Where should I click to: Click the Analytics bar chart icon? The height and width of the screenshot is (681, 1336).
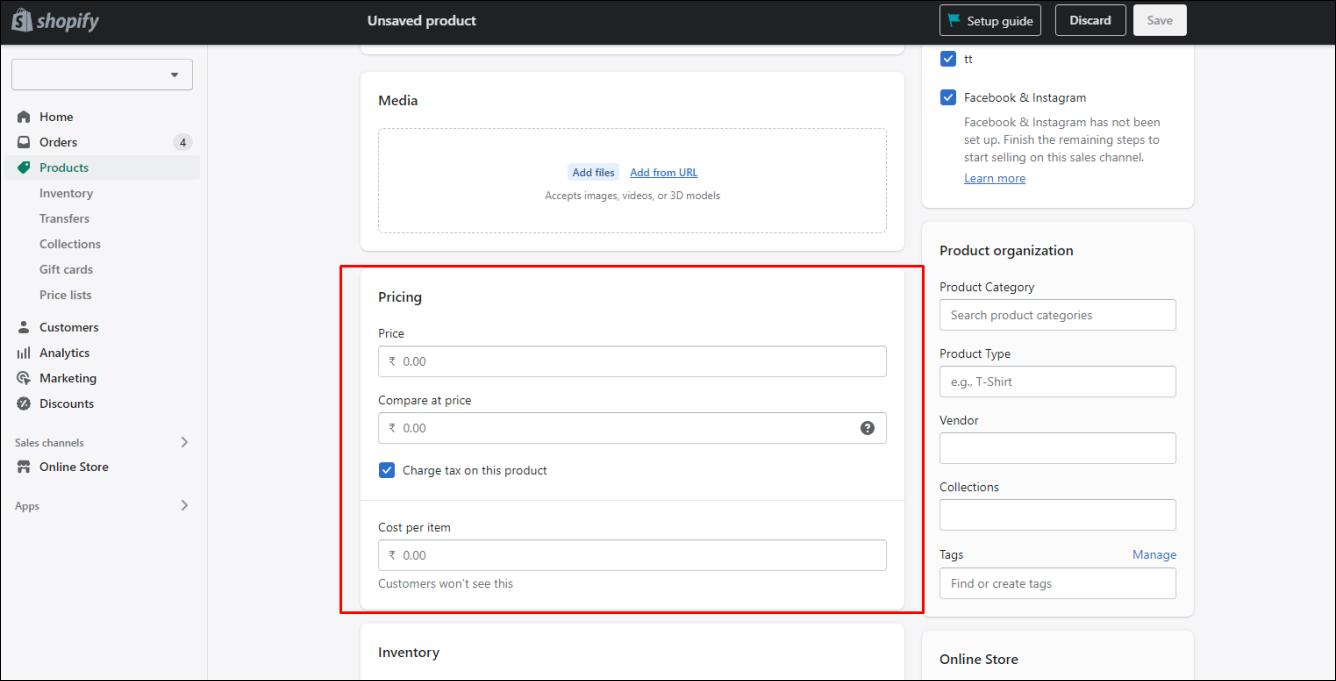point(24,353)
